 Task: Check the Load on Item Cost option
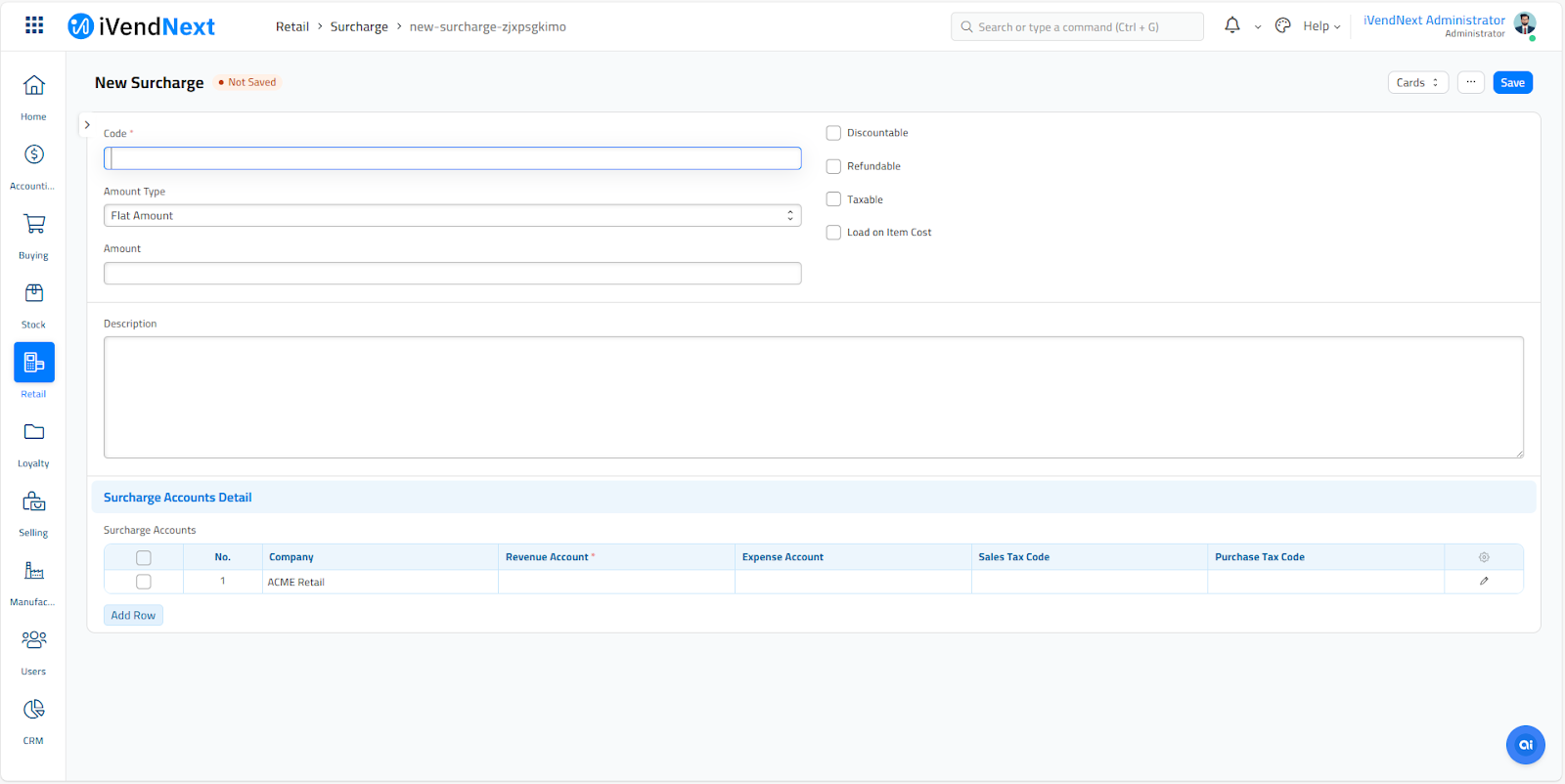point(834,233)
